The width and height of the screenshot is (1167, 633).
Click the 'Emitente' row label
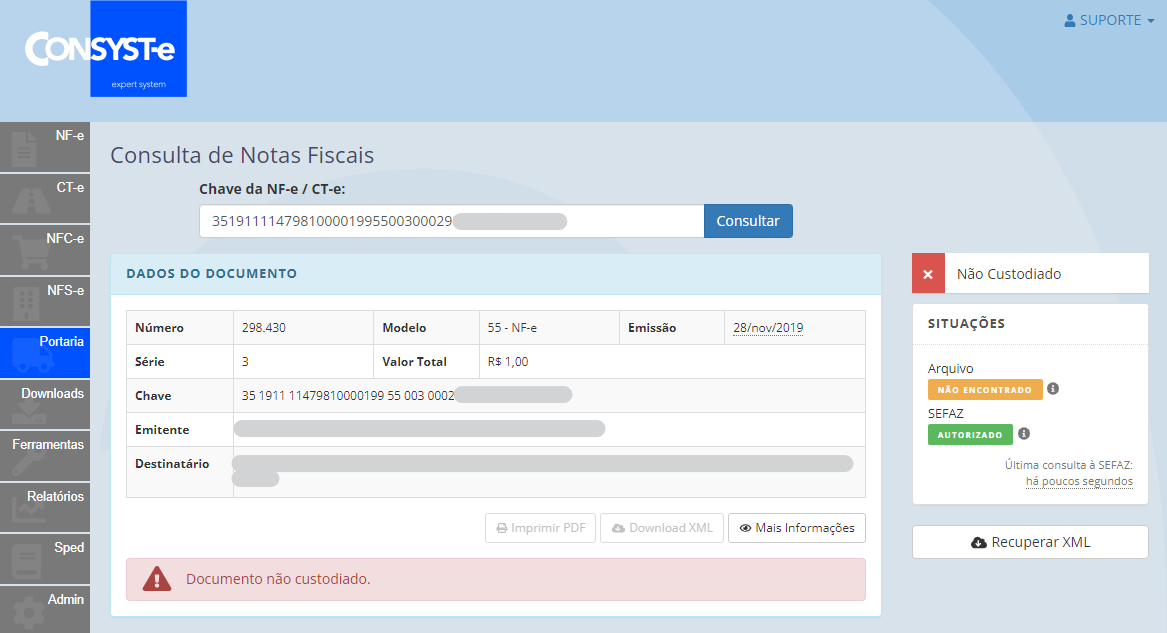click(162, 430)
